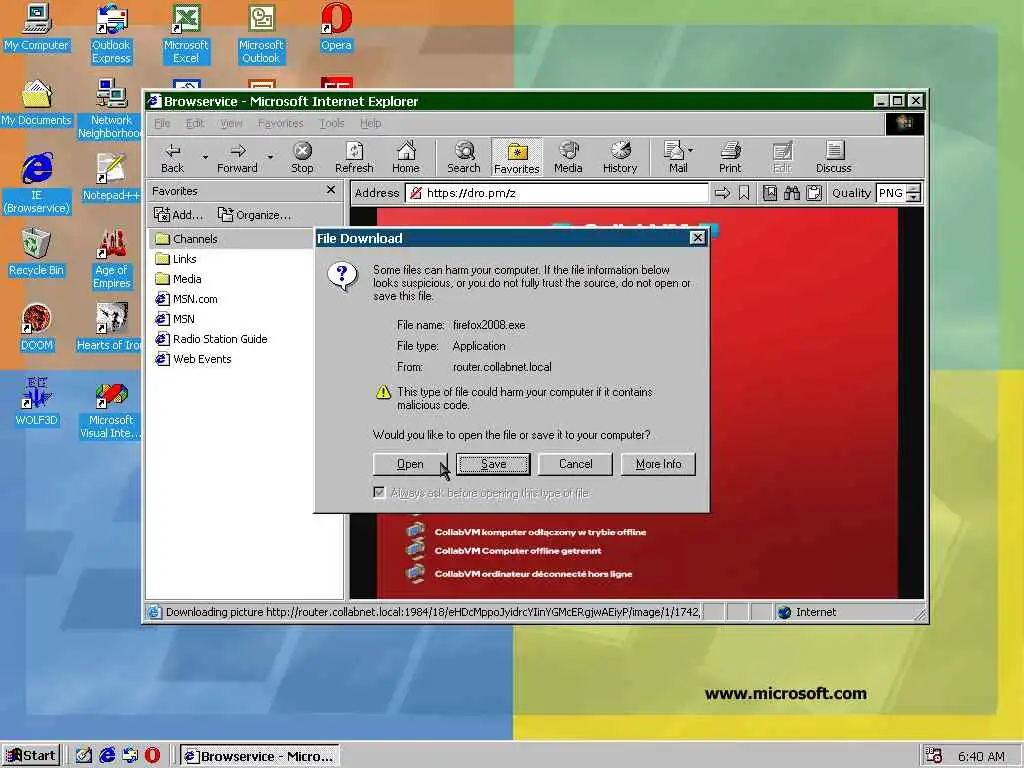The image size is (1024, 768).
Task: Click Add... in Favorites pane
Action: (x=178, y=215)
